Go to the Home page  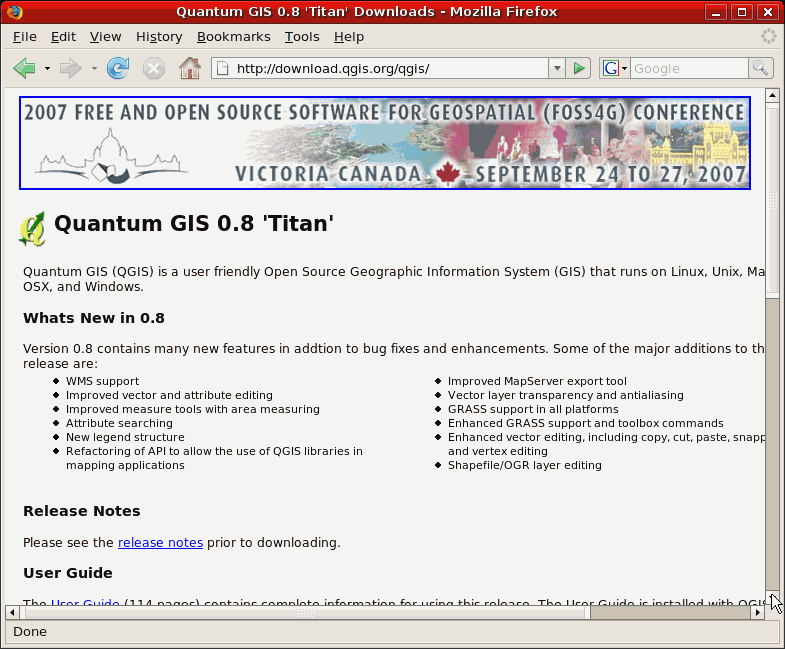[190, 68]
